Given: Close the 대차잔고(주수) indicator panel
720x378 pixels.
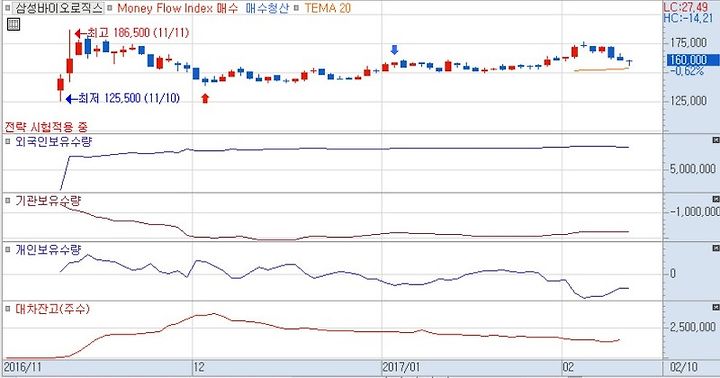Looking at the screenshot, I should click(715, 307).
